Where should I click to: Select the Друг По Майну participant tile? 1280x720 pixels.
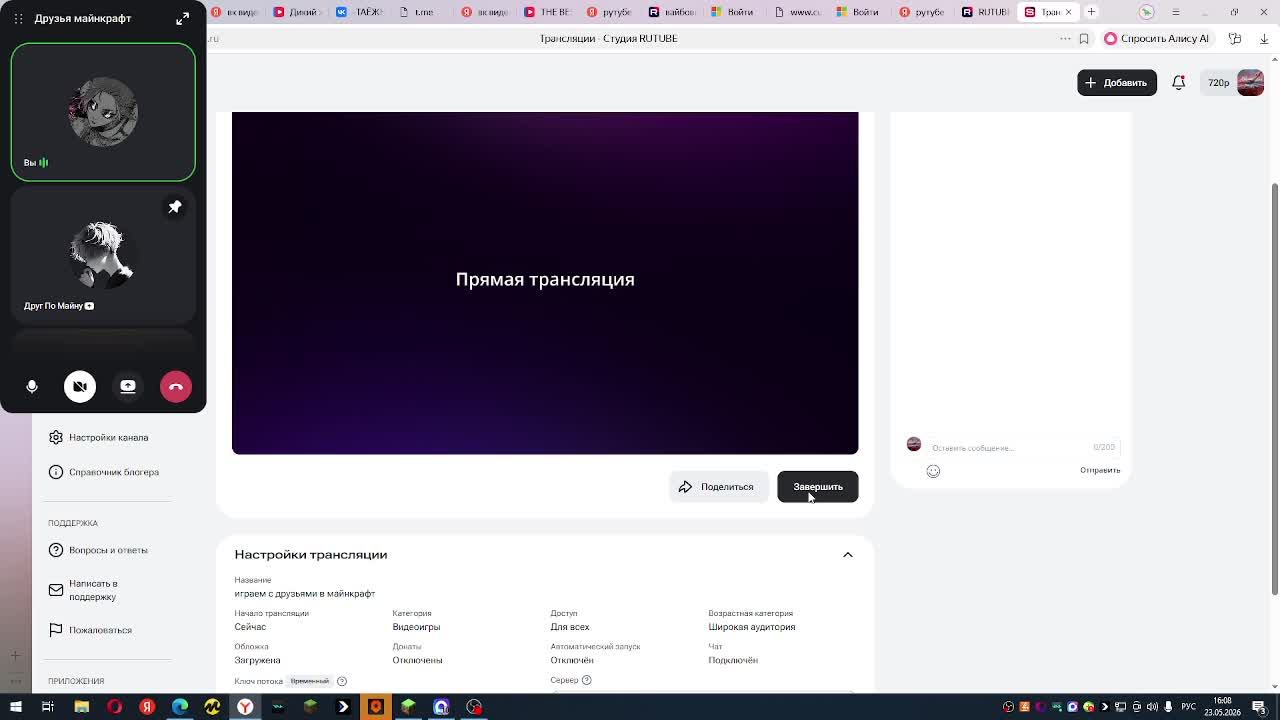(x=103, y=255)
